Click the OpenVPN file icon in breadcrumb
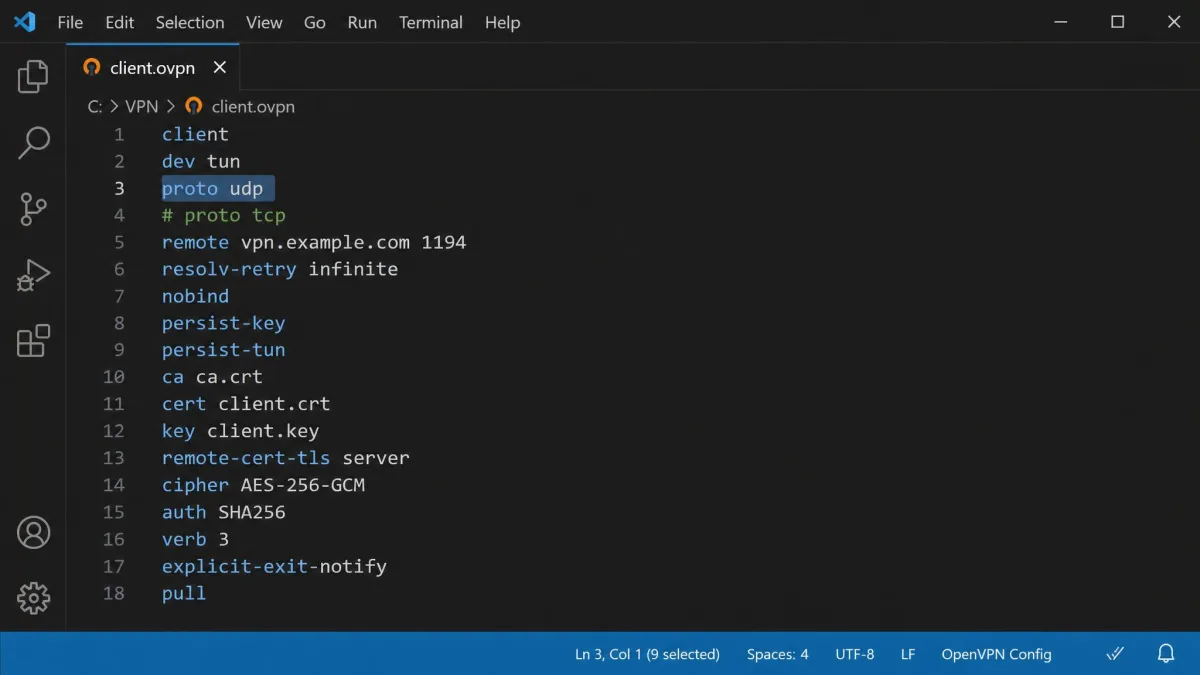The height and width of the screenshot is (675, 1200). (194, 106)
